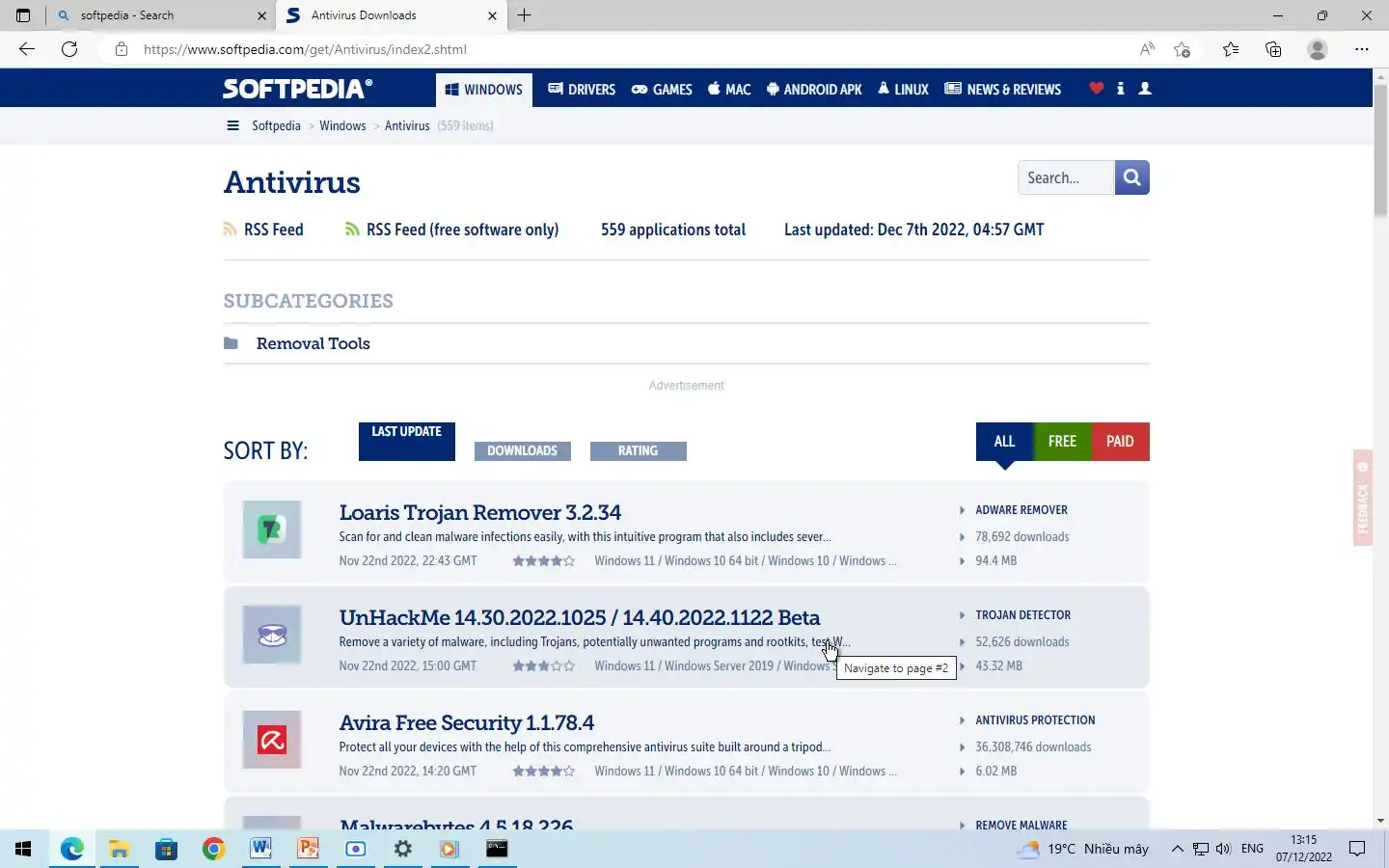
Task: Click the REMOVE MALWARE tag
Action: [1021, 826]
